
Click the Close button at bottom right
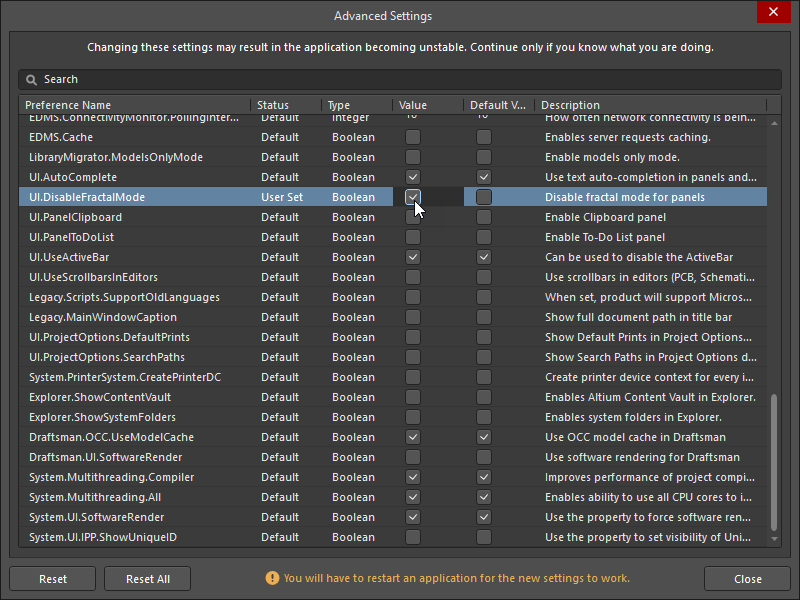pyautogui.click(x=747, y=578)
